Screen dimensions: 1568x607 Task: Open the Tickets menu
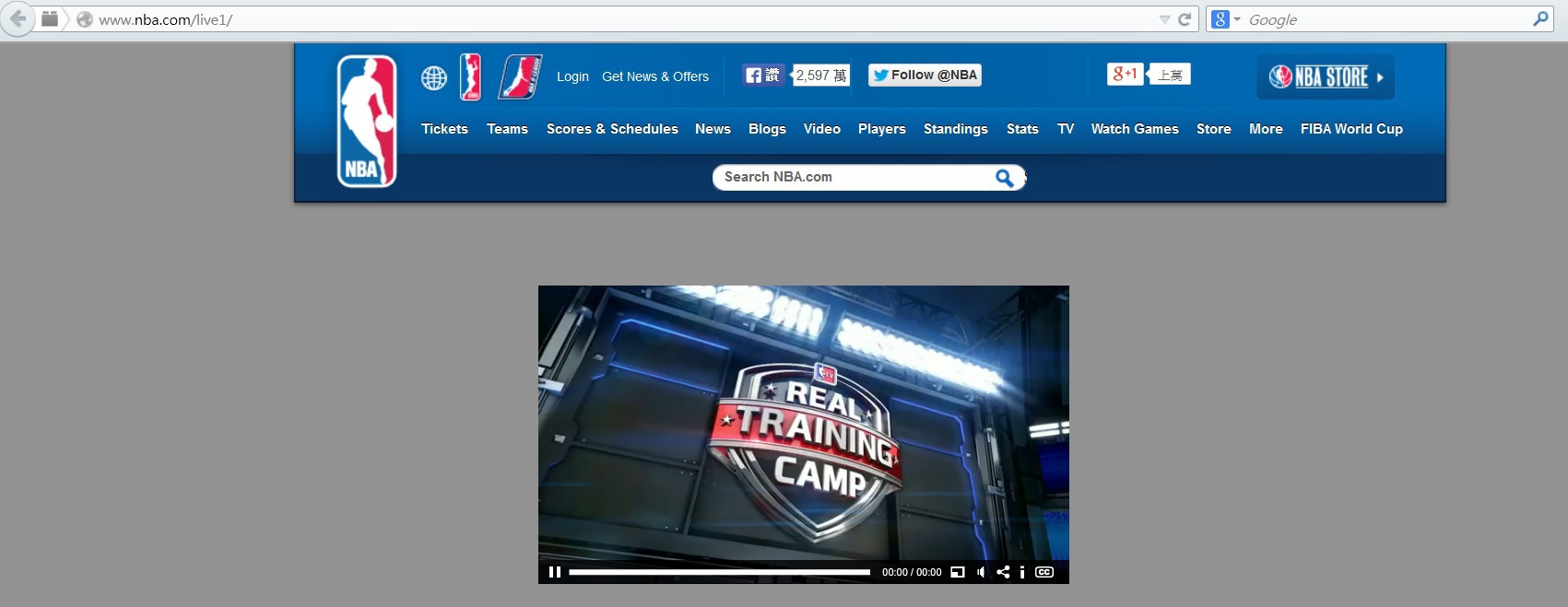[444, 129]
